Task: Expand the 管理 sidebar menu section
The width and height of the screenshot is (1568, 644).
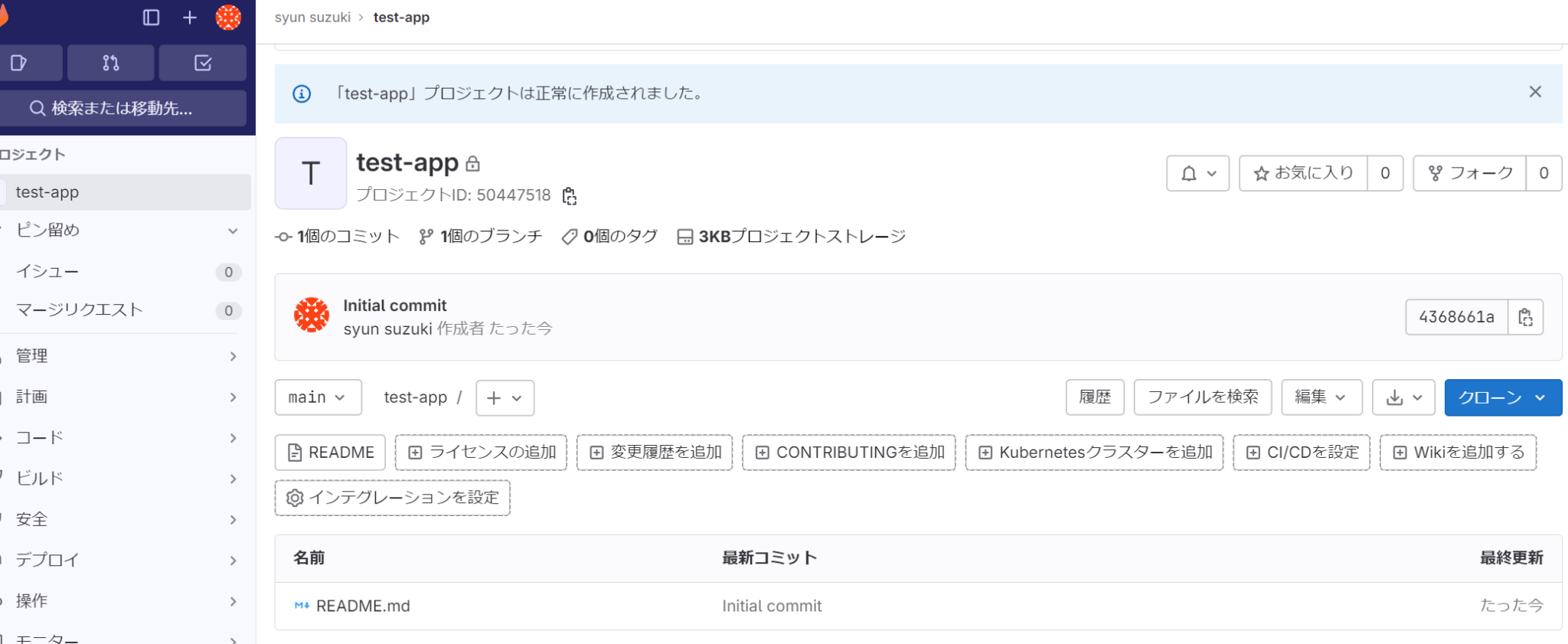Action: [126, 356]
